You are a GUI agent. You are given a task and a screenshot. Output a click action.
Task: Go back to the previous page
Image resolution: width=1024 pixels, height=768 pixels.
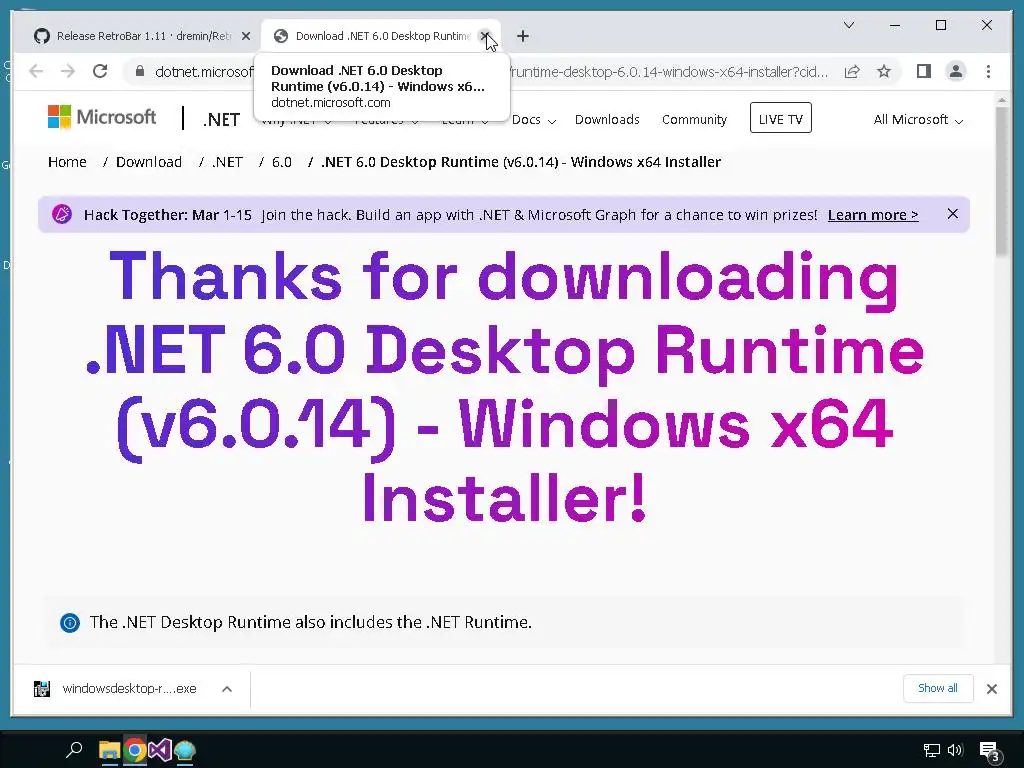[x=36, y=71]
